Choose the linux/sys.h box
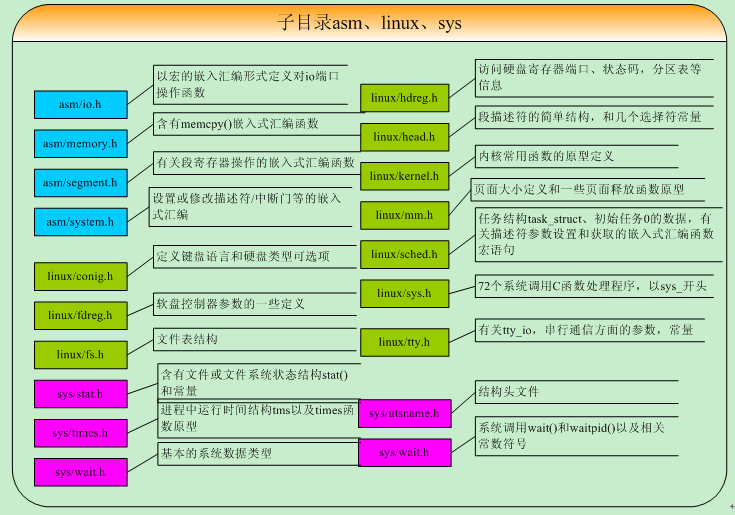The image size is (735, 515). click(405, 293)
